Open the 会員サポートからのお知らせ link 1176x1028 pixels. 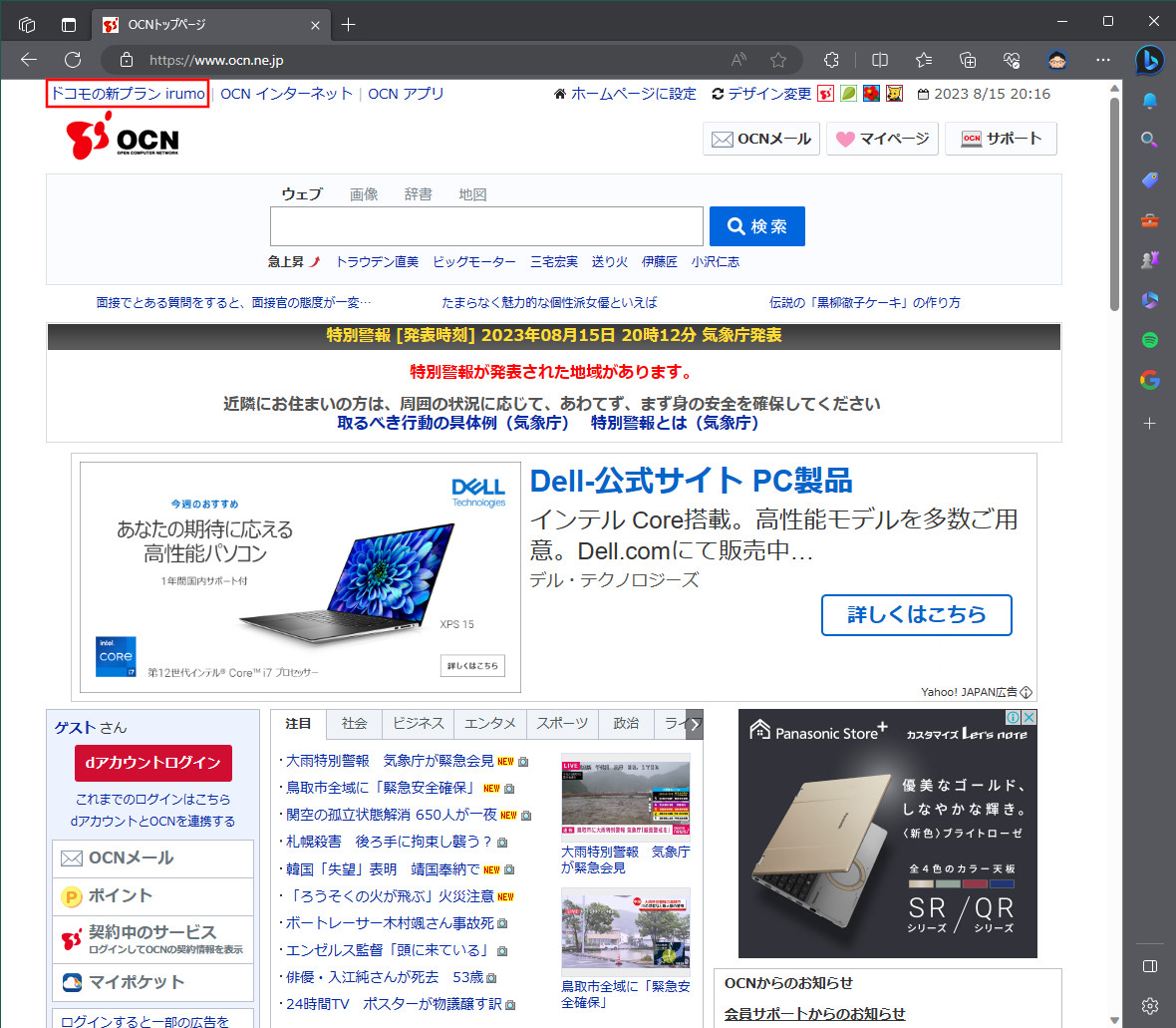click(x=814, y=1014)
